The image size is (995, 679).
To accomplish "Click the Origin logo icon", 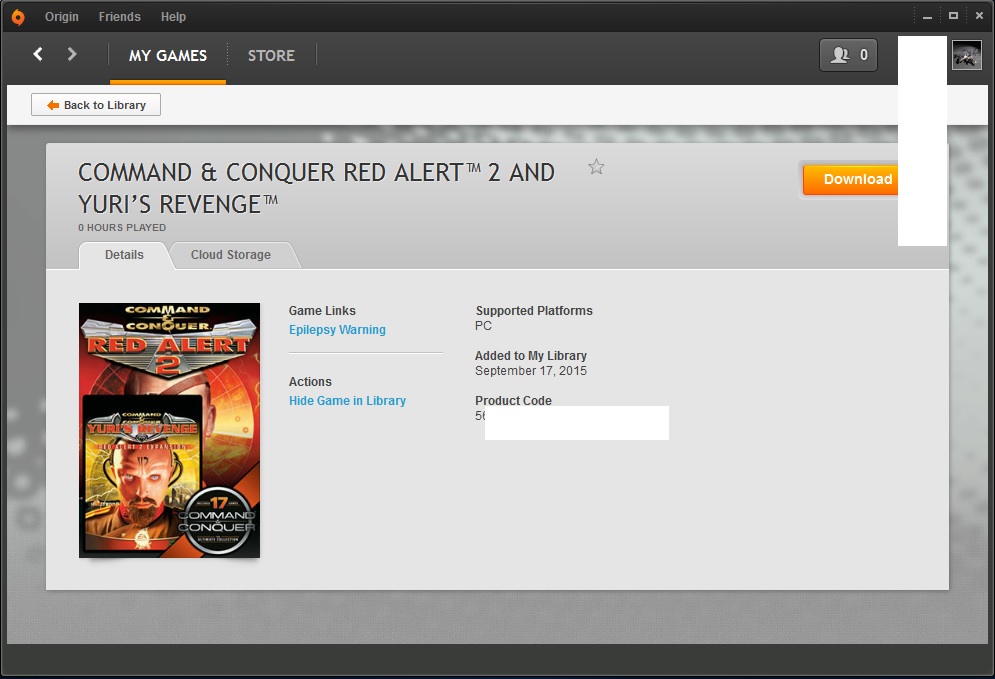I will [18, 17].
